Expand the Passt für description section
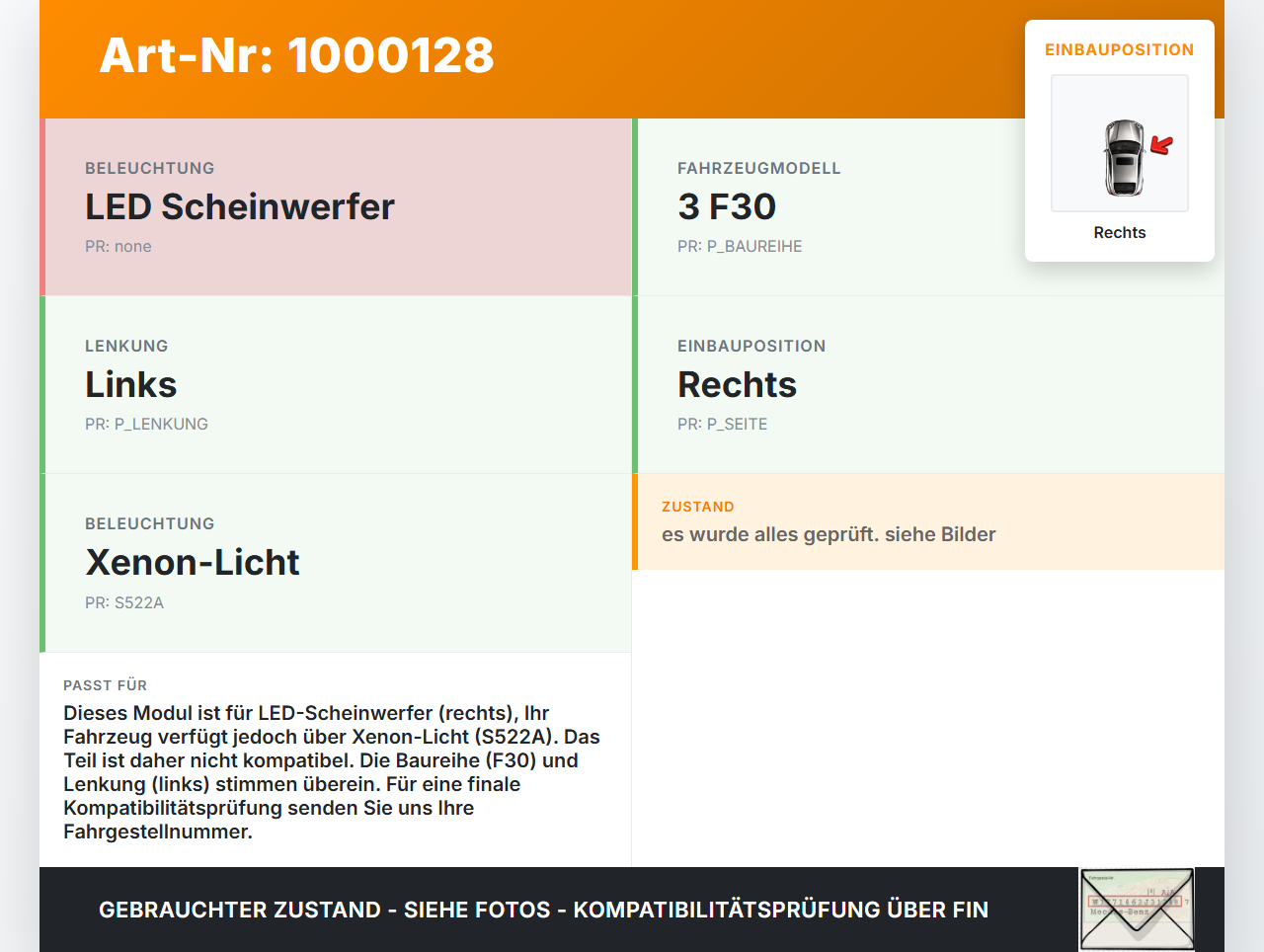 pos(336,760)
